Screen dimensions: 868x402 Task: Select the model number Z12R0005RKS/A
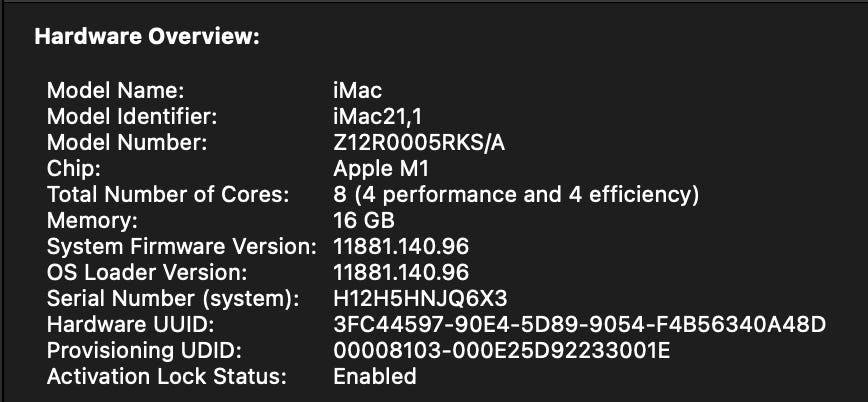419,143
